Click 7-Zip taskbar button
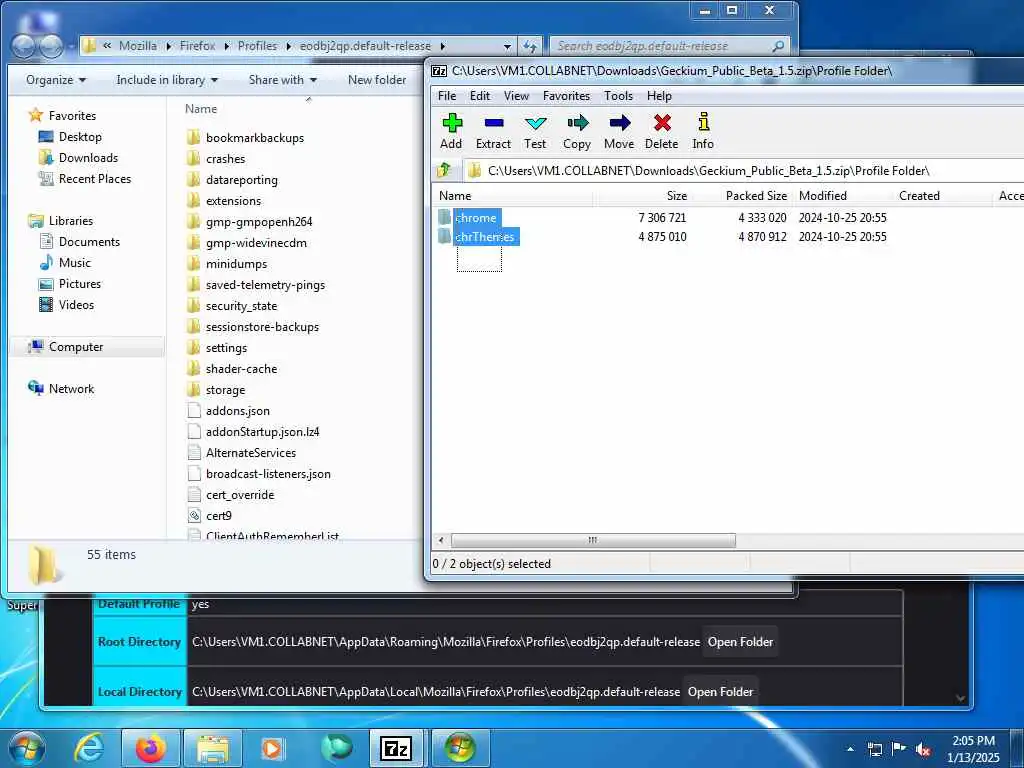Viewport: 1024px width, 768px height. (x=396, y=748)
